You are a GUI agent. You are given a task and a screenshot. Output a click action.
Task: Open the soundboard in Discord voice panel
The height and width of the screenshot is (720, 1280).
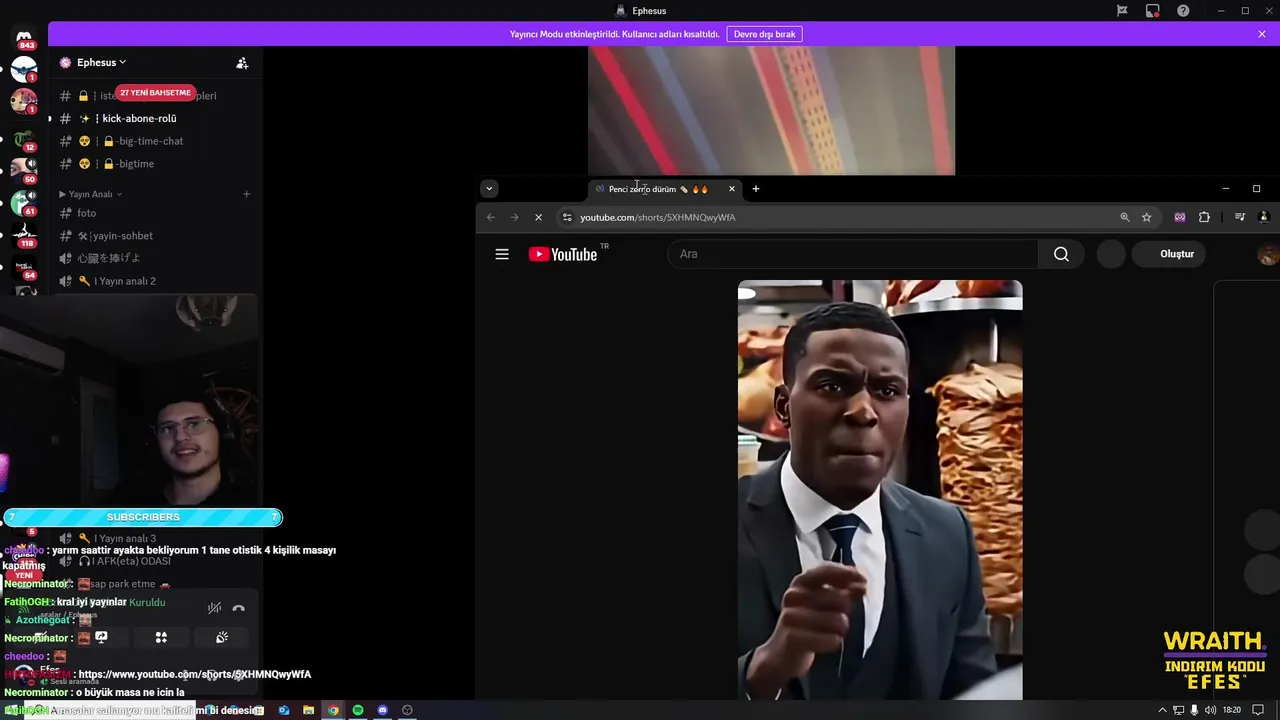222,637
